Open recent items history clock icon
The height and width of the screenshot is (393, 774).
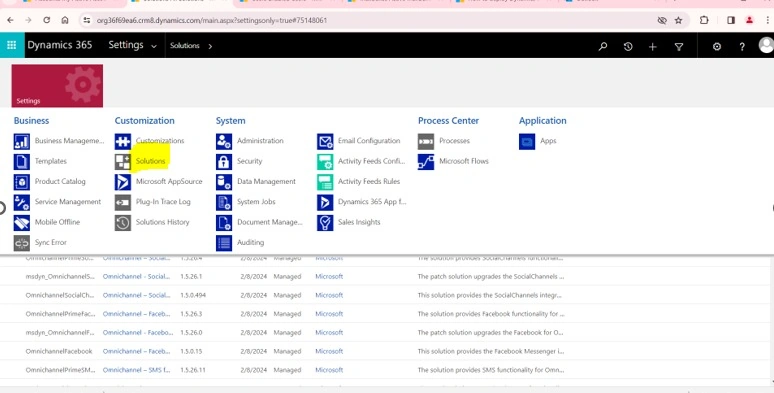point(628,46)
